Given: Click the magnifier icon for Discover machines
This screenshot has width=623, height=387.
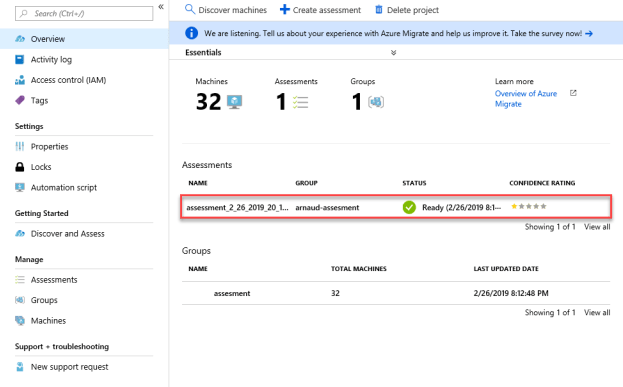Looking at the screenshot, I should (x=190, y=10).
